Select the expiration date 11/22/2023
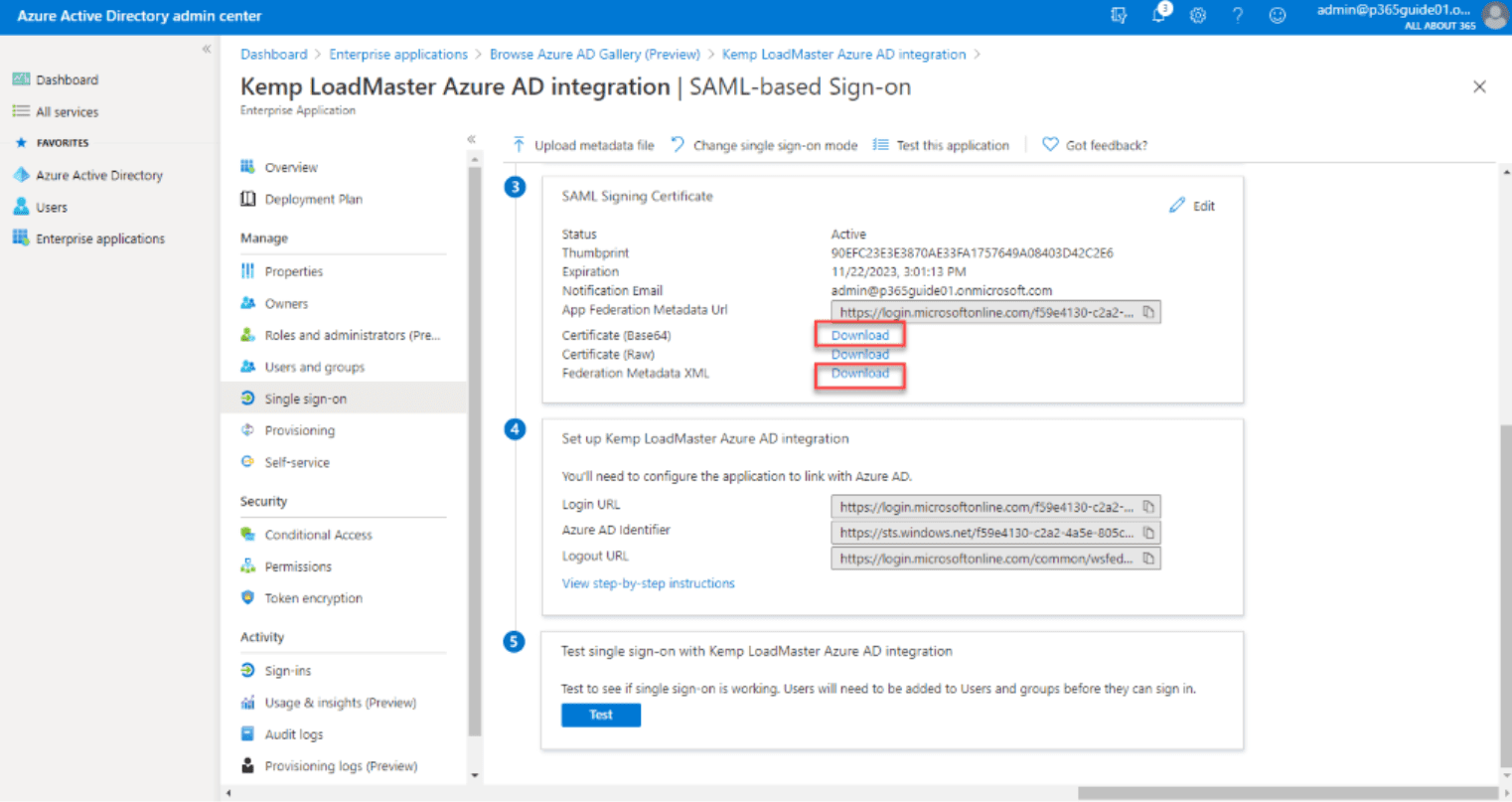 click(x=898, y=272)
